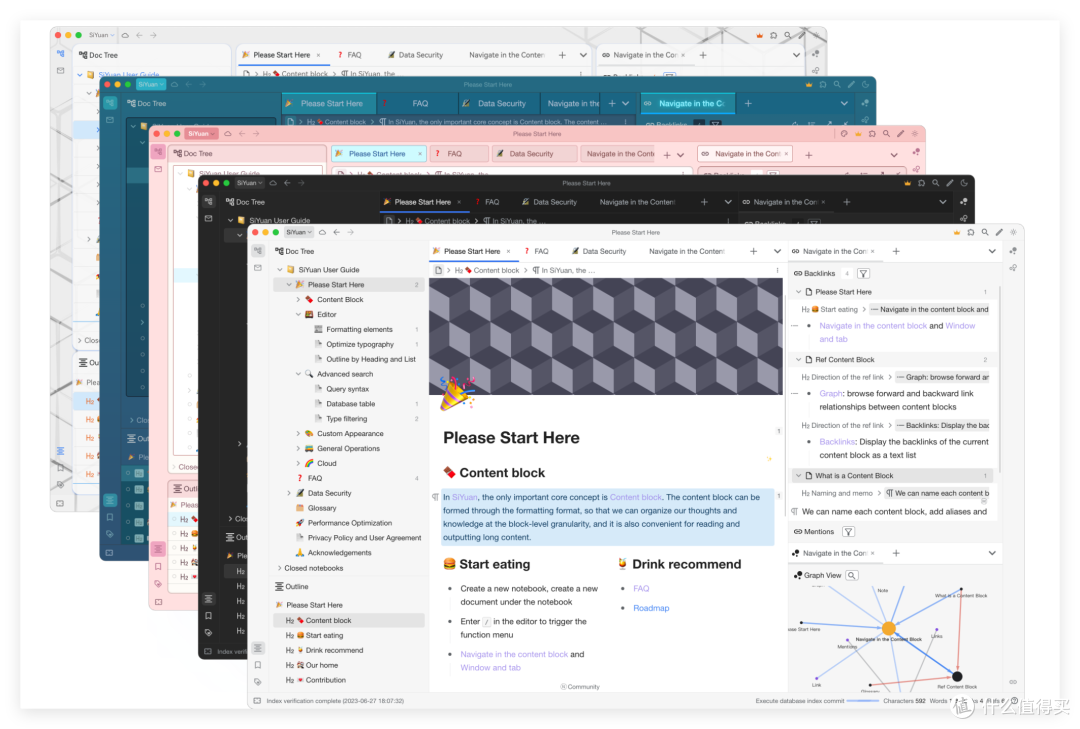This screenshot has height=729, width=1080.
Task: Click the orange center node in Graph View
Action: 889,628
